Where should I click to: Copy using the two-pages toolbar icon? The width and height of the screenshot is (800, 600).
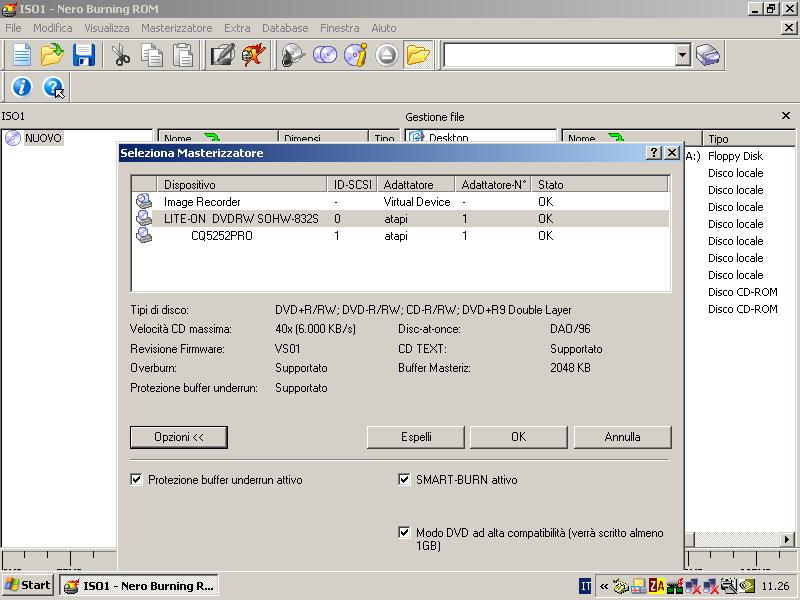[152, 55]
